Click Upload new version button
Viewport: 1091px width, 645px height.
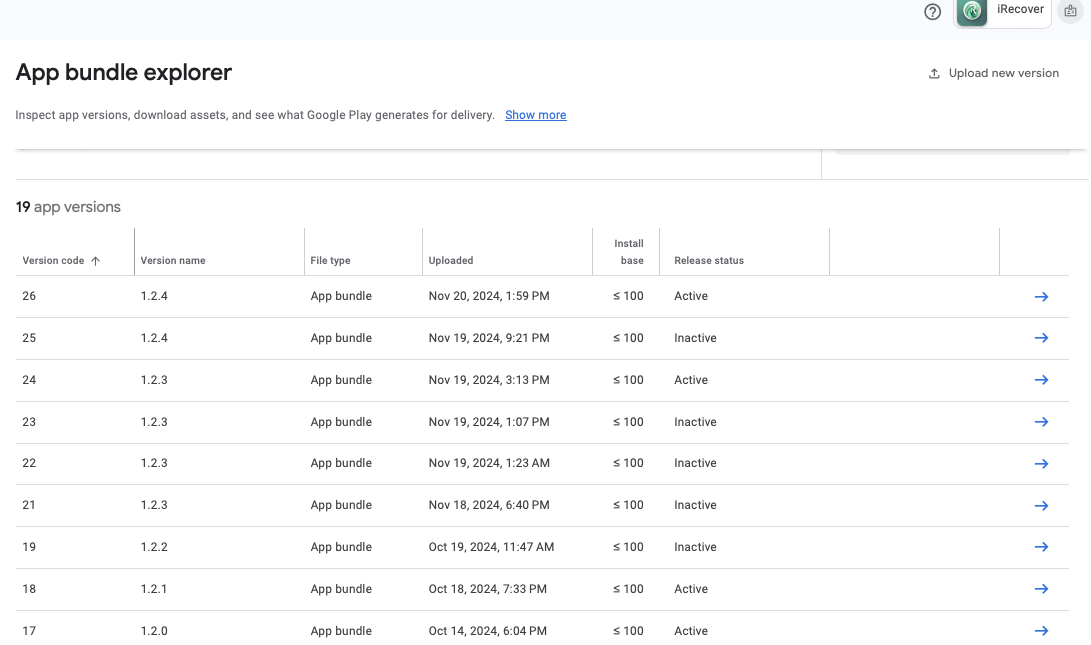coord(994,73)
